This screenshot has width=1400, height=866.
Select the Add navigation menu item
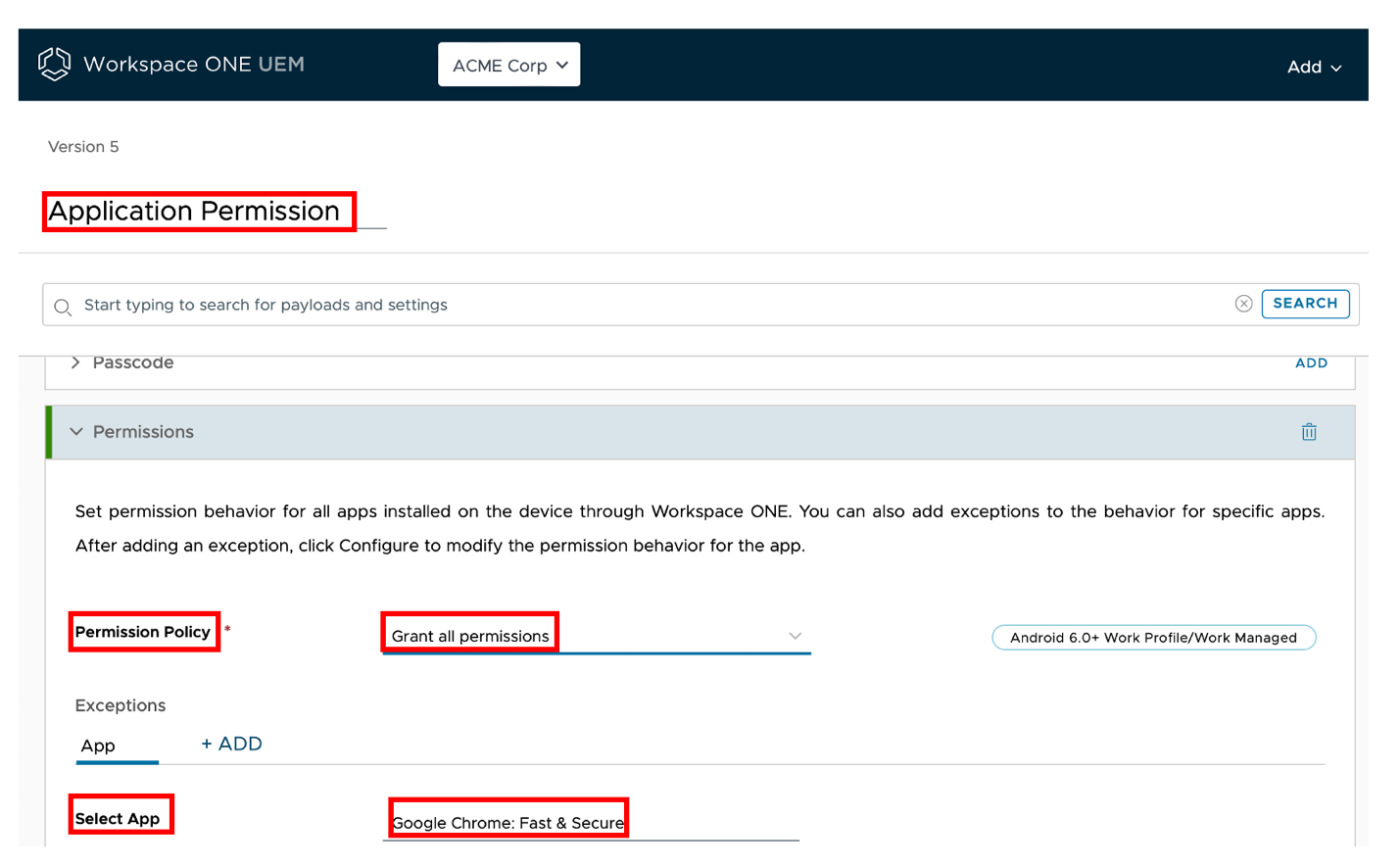click(1314, 67)
